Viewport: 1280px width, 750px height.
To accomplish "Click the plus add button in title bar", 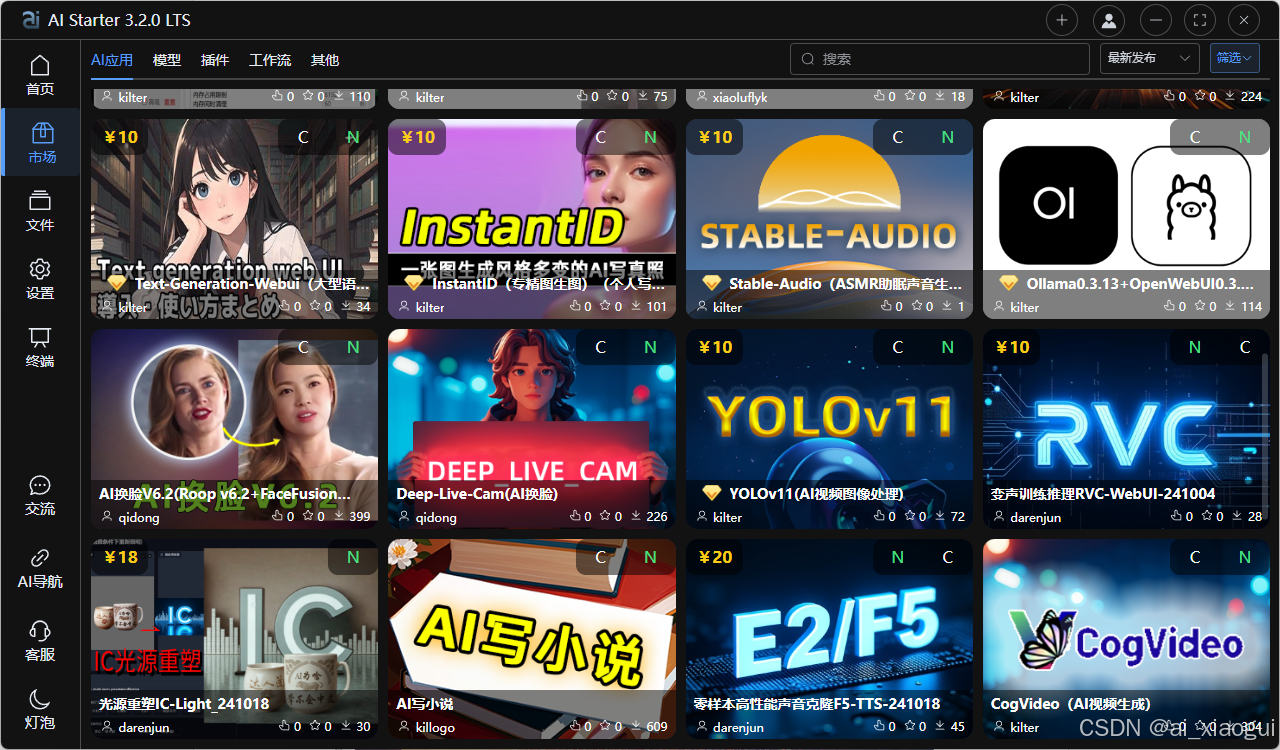I will point(1062,19).
